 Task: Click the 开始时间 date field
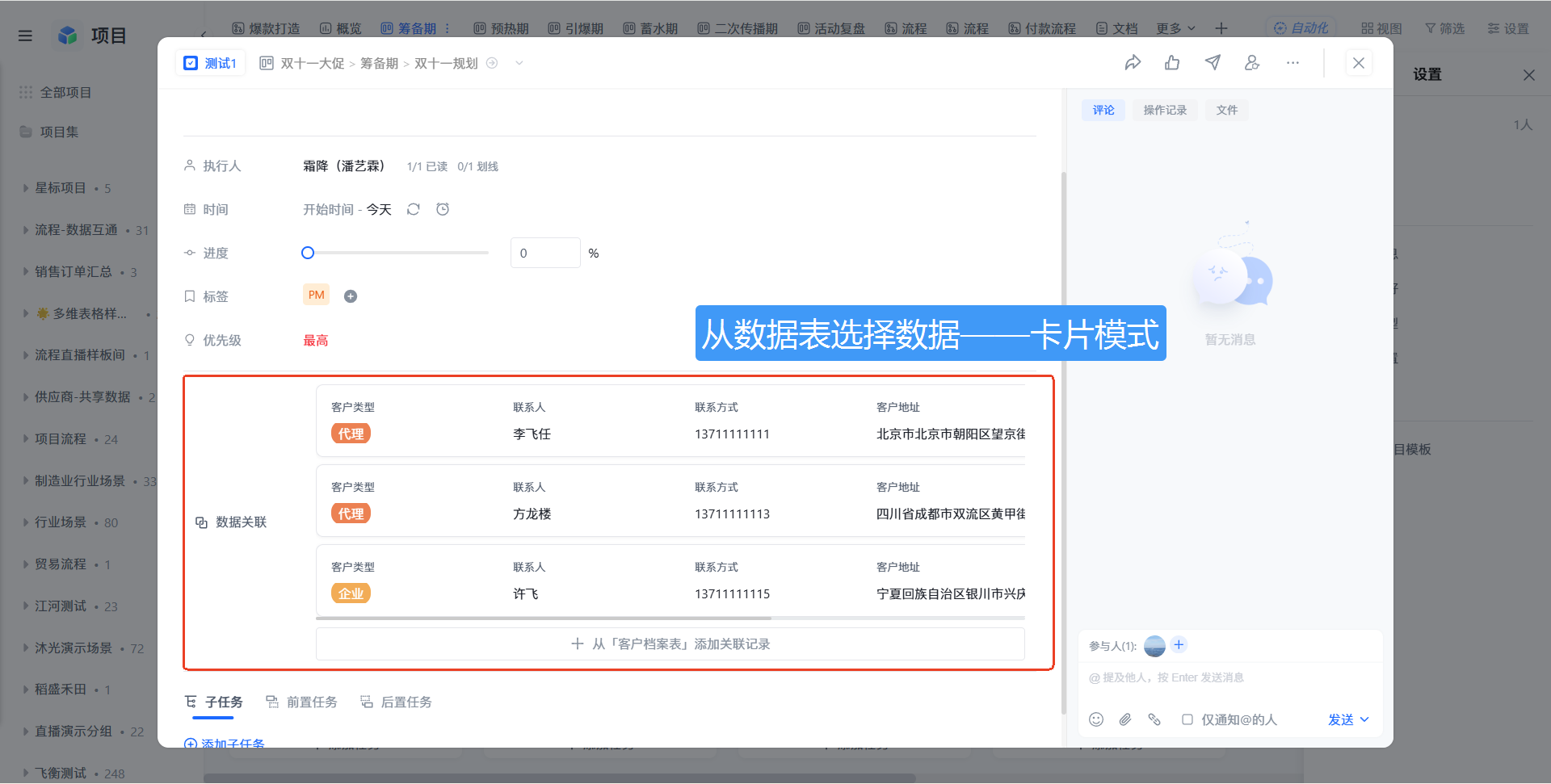point(328,209)
